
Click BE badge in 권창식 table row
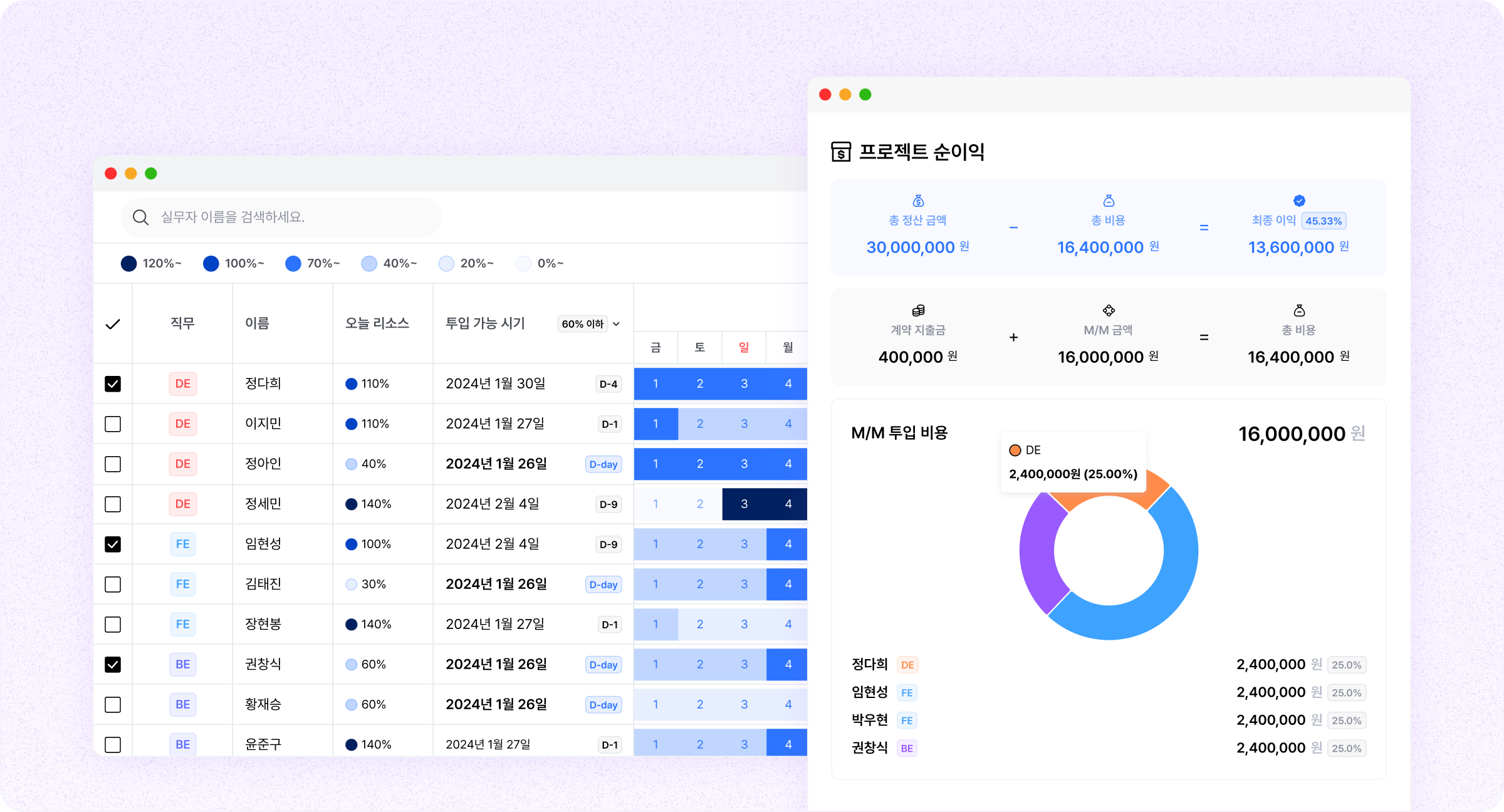(x=183, y=665)
